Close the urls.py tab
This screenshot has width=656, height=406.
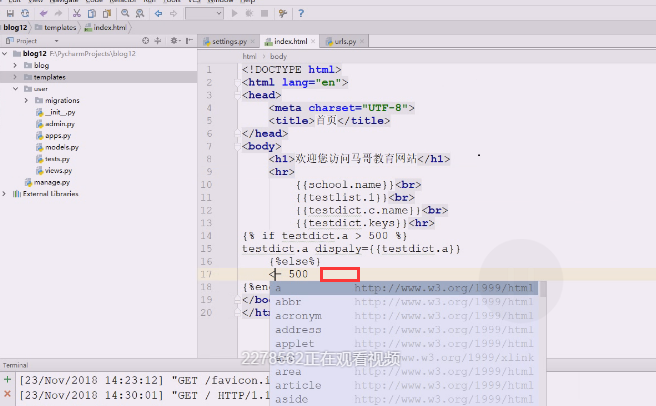point(361,41)
